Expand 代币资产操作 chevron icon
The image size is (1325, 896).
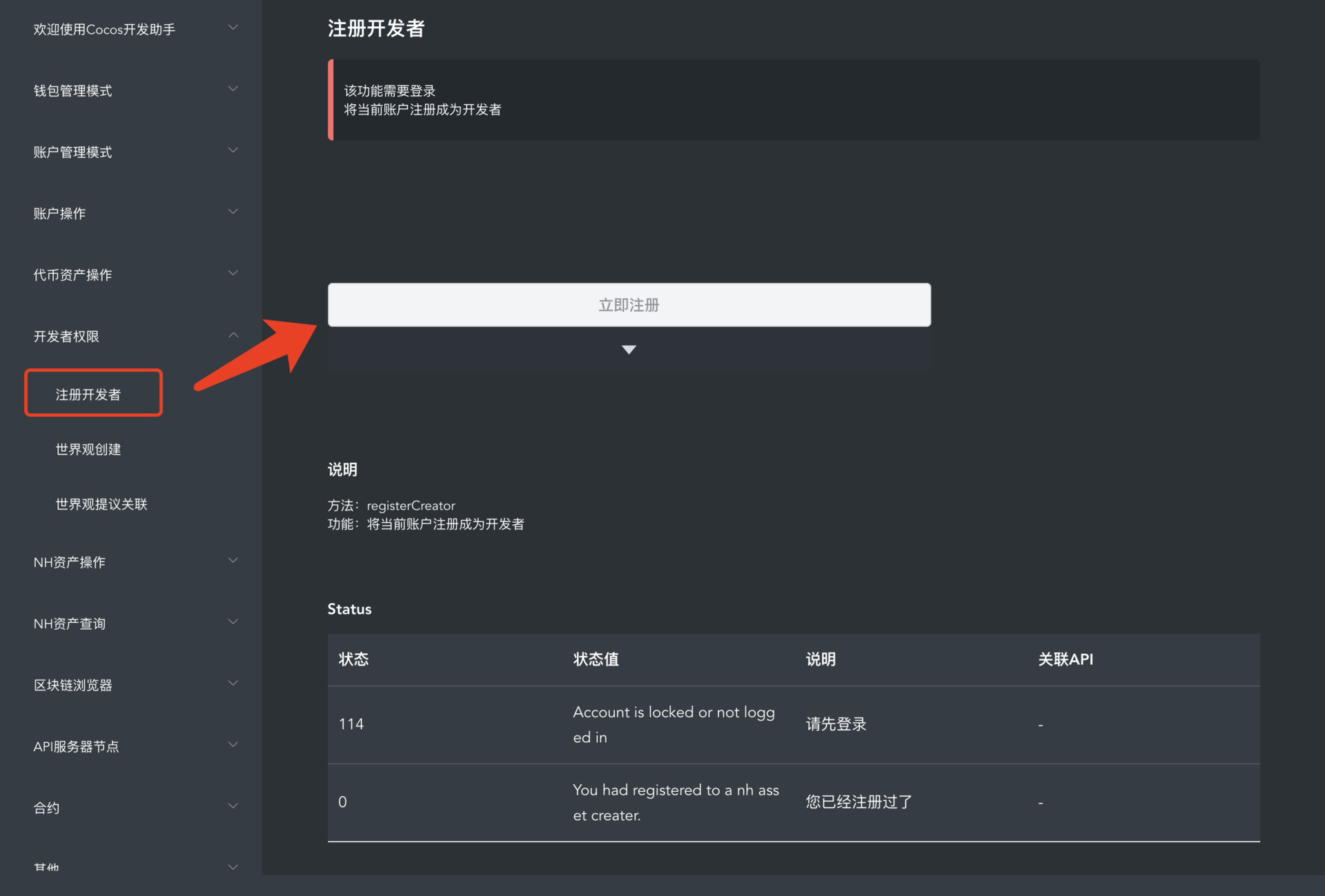(233, 273)
